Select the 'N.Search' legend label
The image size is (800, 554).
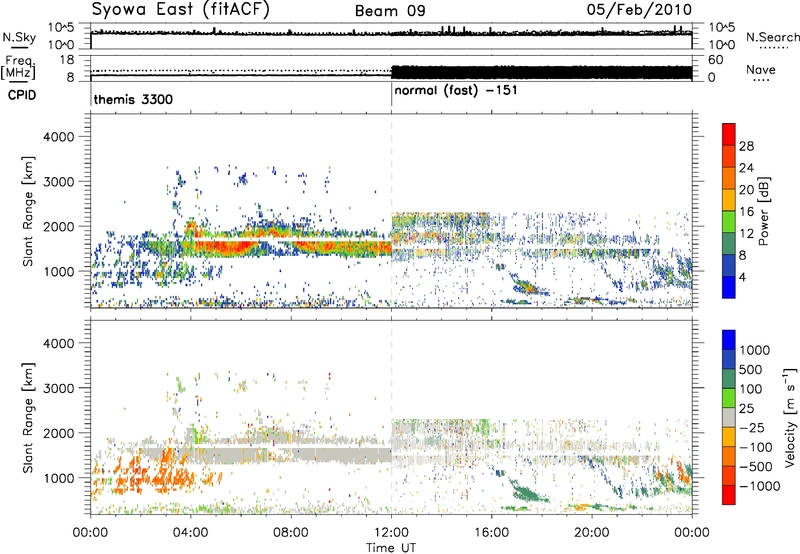(x=773, y=37)
